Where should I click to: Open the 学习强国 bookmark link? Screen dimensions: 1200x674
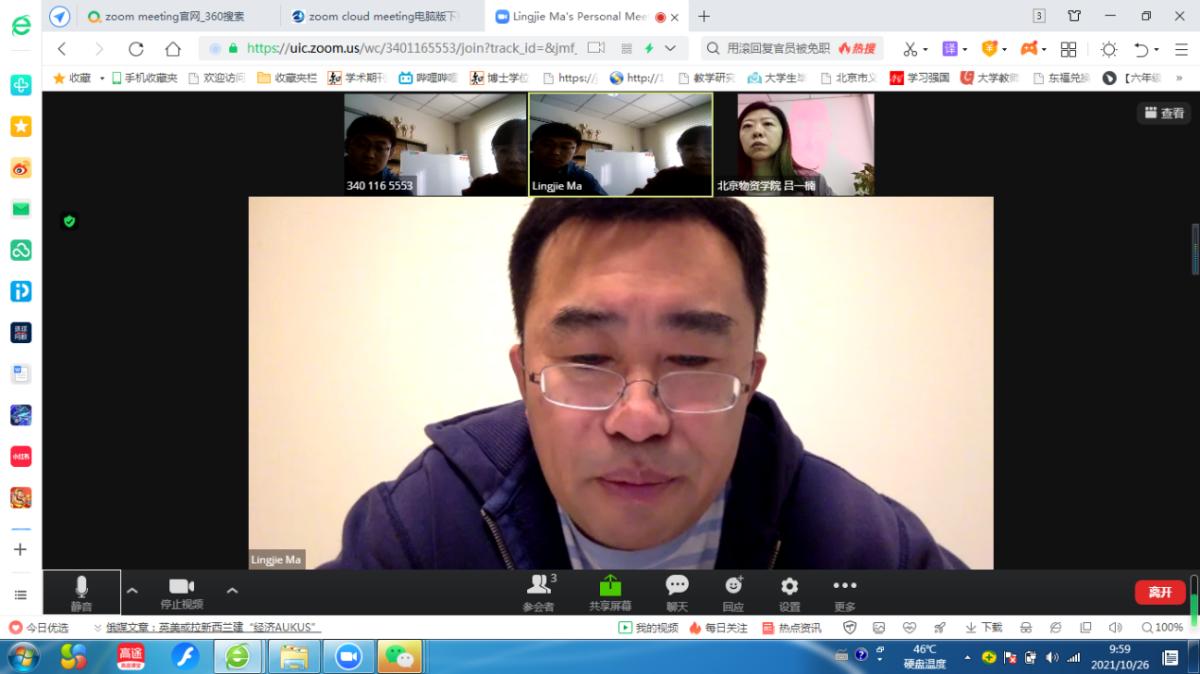coord(920,78)
